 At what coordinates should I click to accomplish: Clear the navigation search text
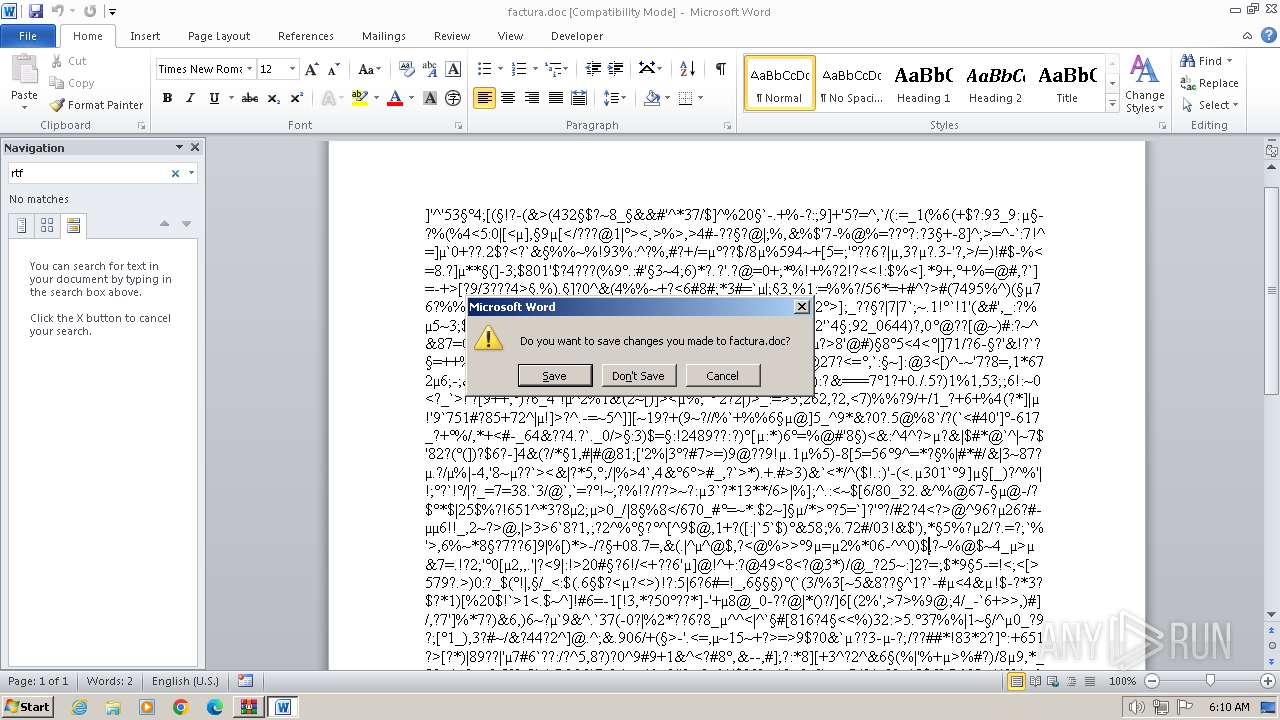pos(175,173)
